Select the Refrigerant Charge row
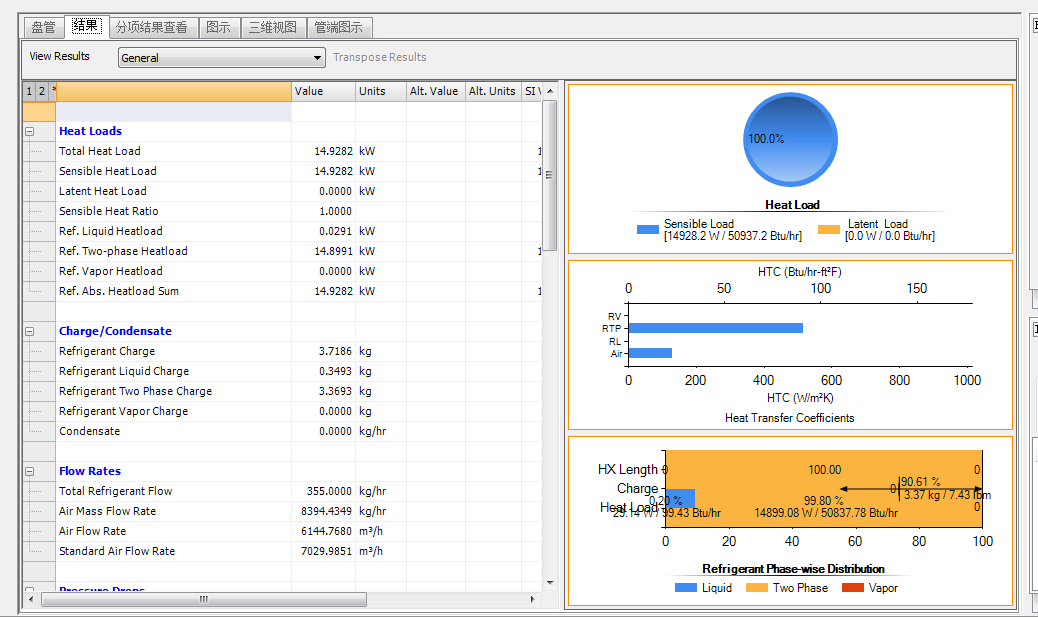This screenshot has height=617, width=1038. [x=107, y=351]
